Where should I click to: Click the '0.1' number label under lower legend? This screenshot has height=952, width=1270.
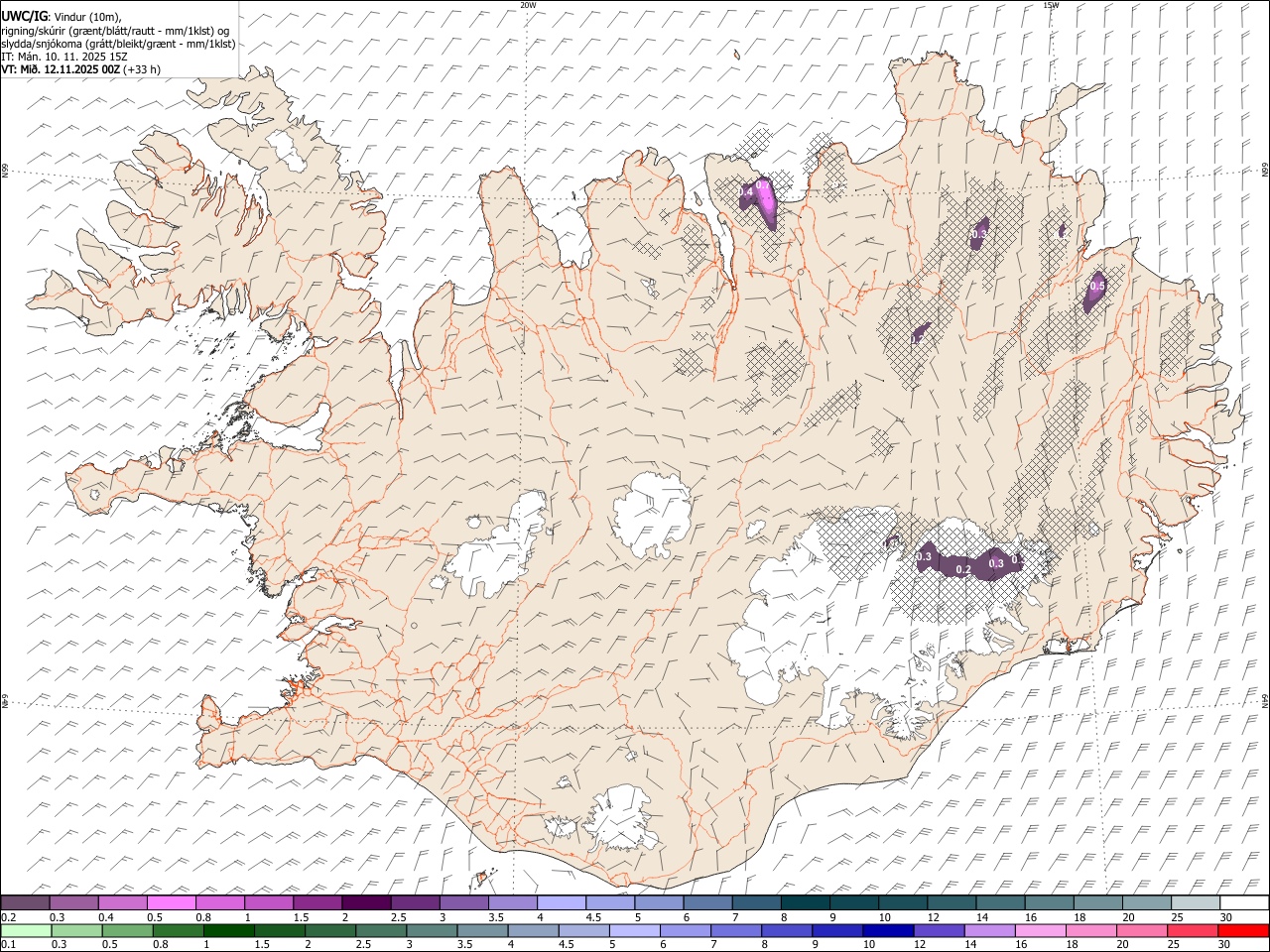[8, 944]
